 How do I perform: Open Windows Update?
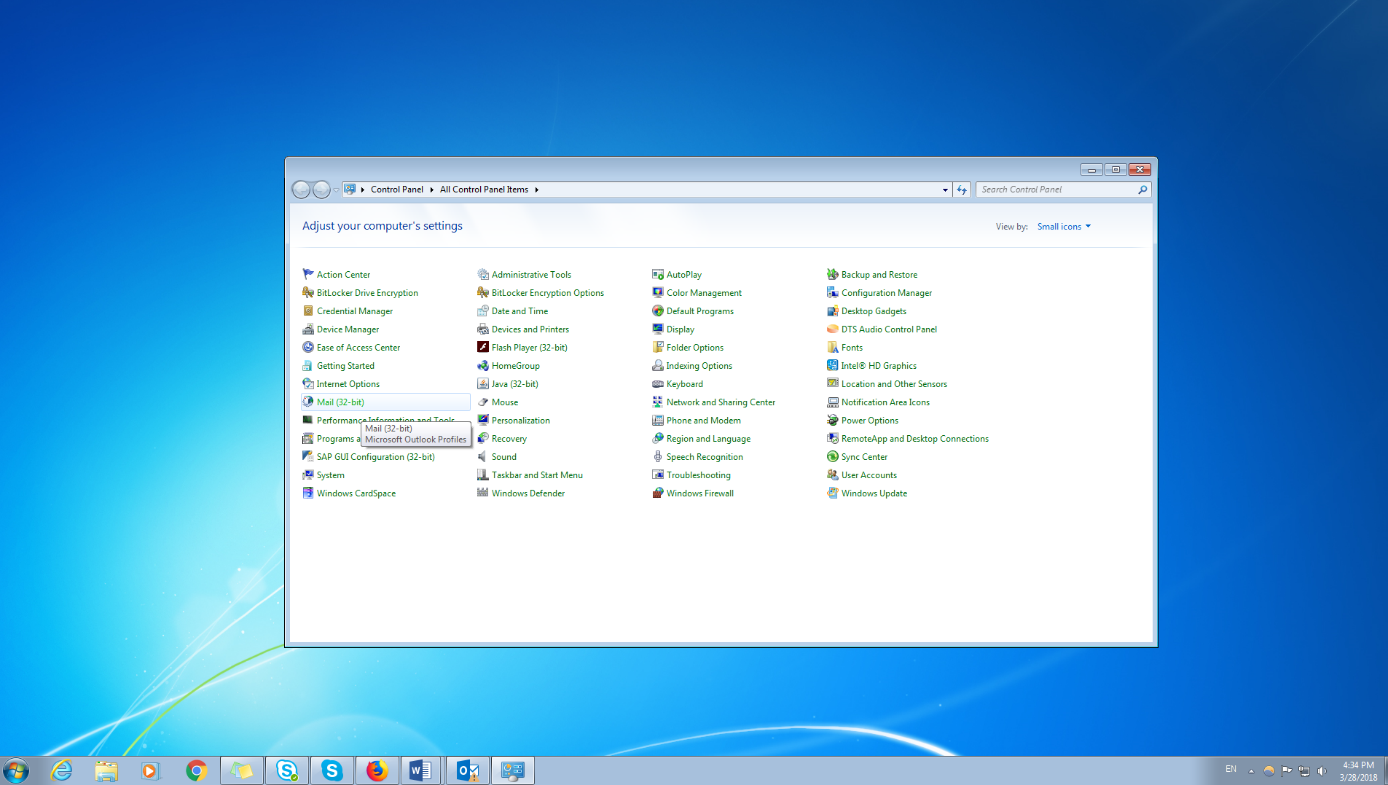(872, 493)
